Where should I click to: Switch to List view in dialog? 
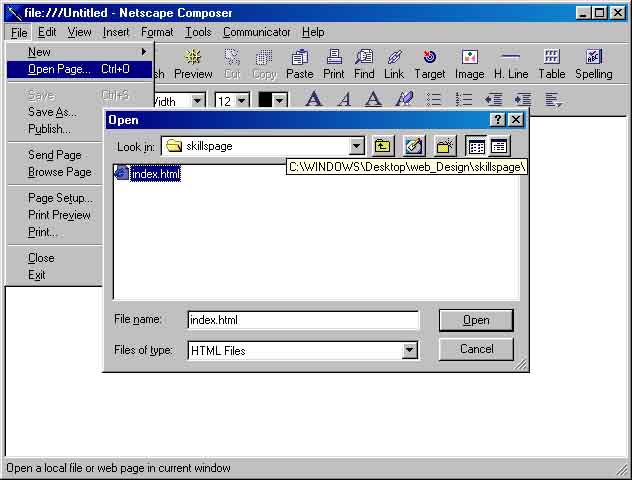click(x=476, y=146)
